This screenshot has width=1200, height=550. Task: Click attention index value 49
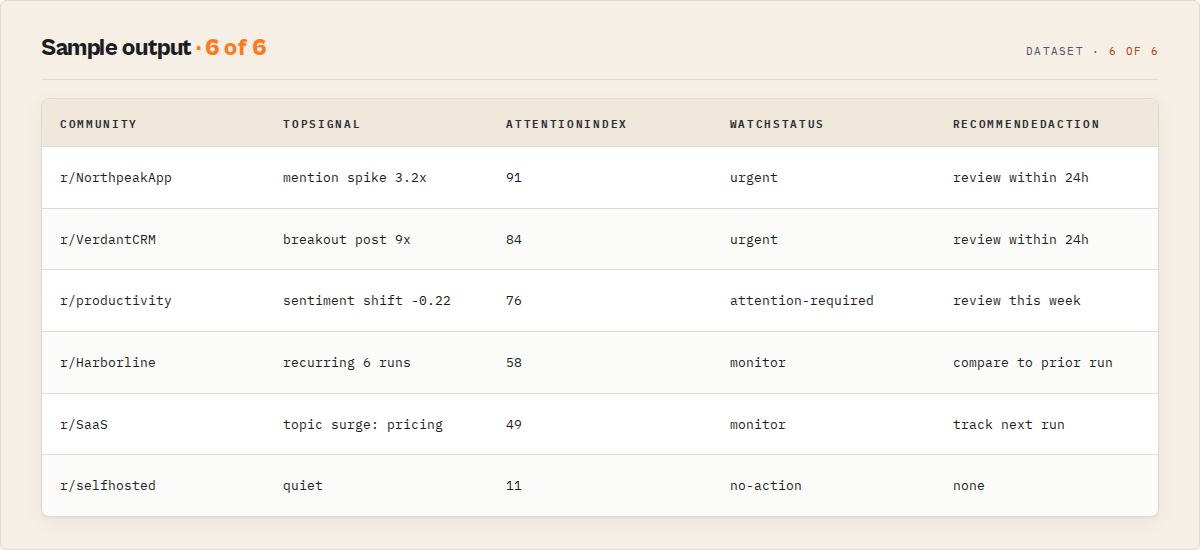pos(514,425)
